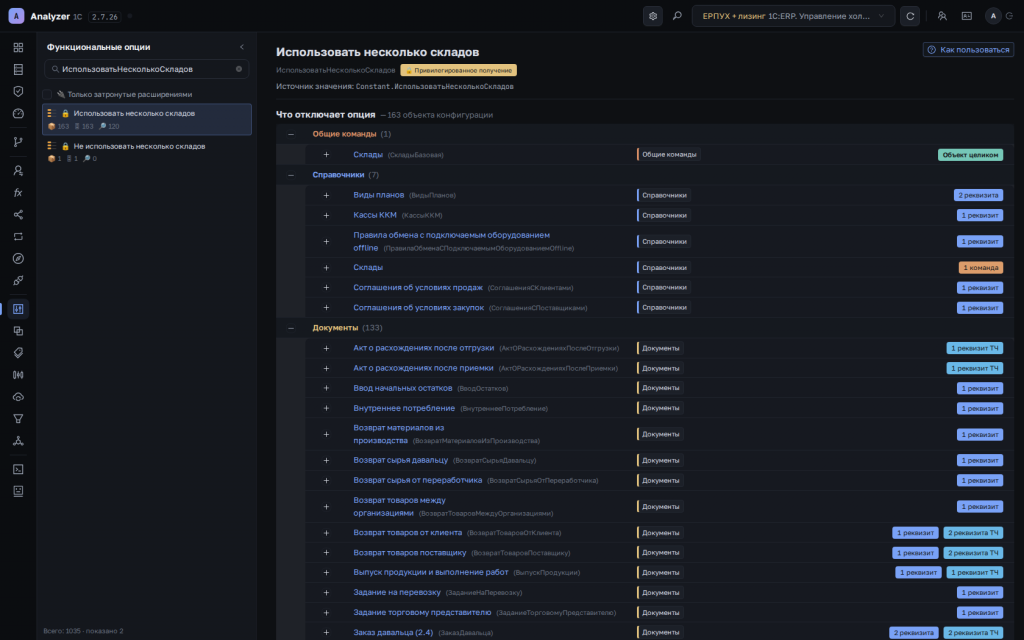Open the cloud icon in sidebar

click(18, 397)
